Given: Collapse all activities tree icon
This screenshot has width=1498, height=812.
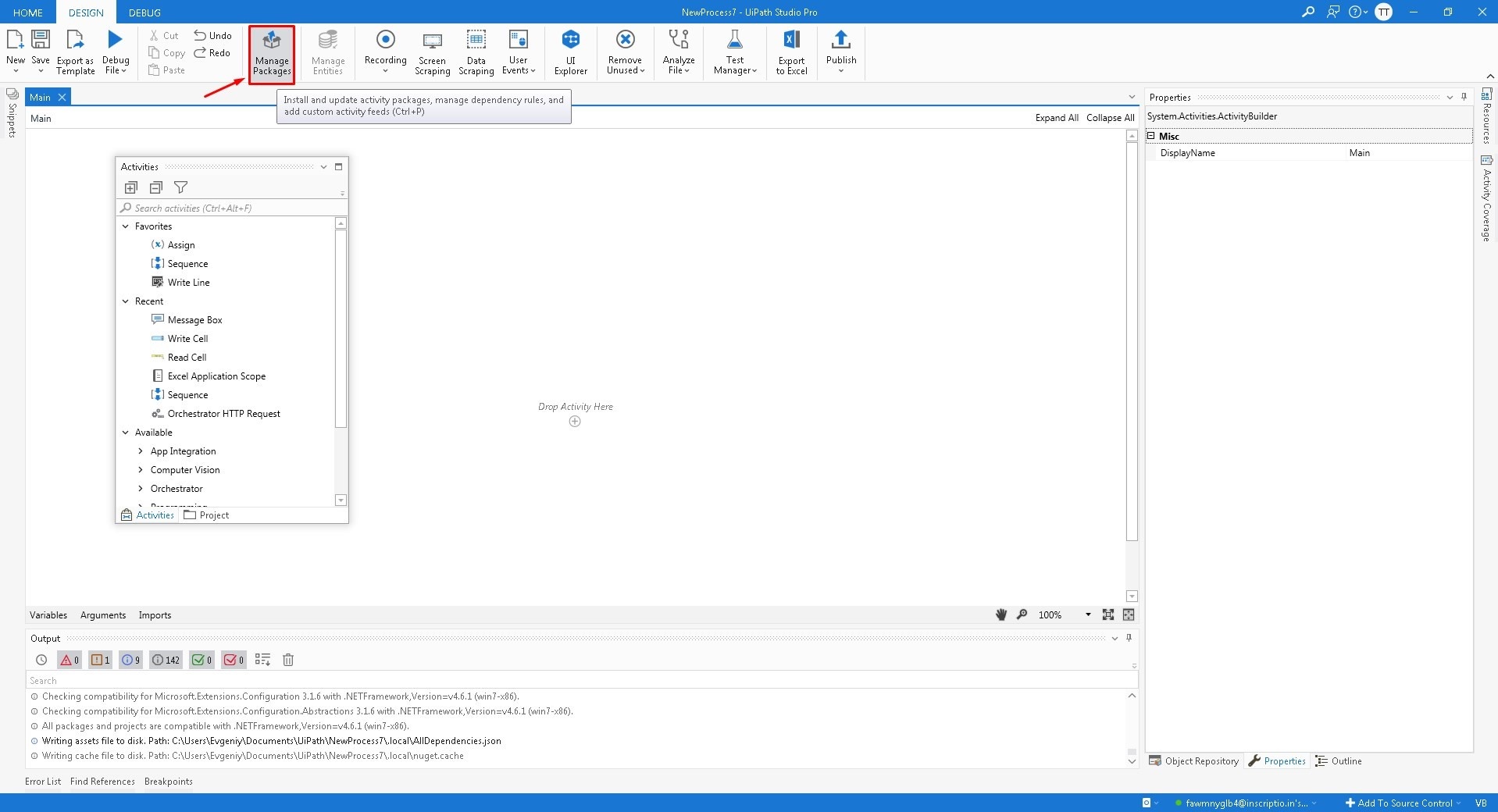Looking at the screenshot, I should (156, 187).
